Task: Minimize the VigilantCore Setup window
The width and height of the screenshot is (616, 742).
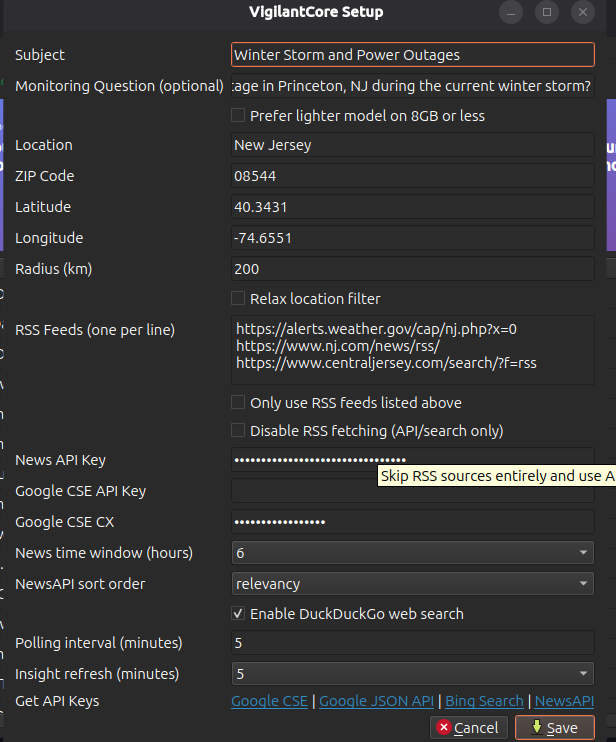Action: [511, 12]
